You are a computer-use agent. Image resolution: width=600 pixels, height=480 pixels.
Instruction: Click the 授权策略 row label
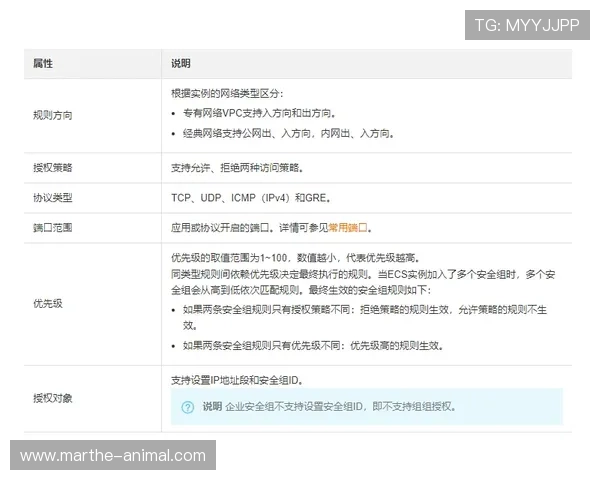(x=53, y=168)
